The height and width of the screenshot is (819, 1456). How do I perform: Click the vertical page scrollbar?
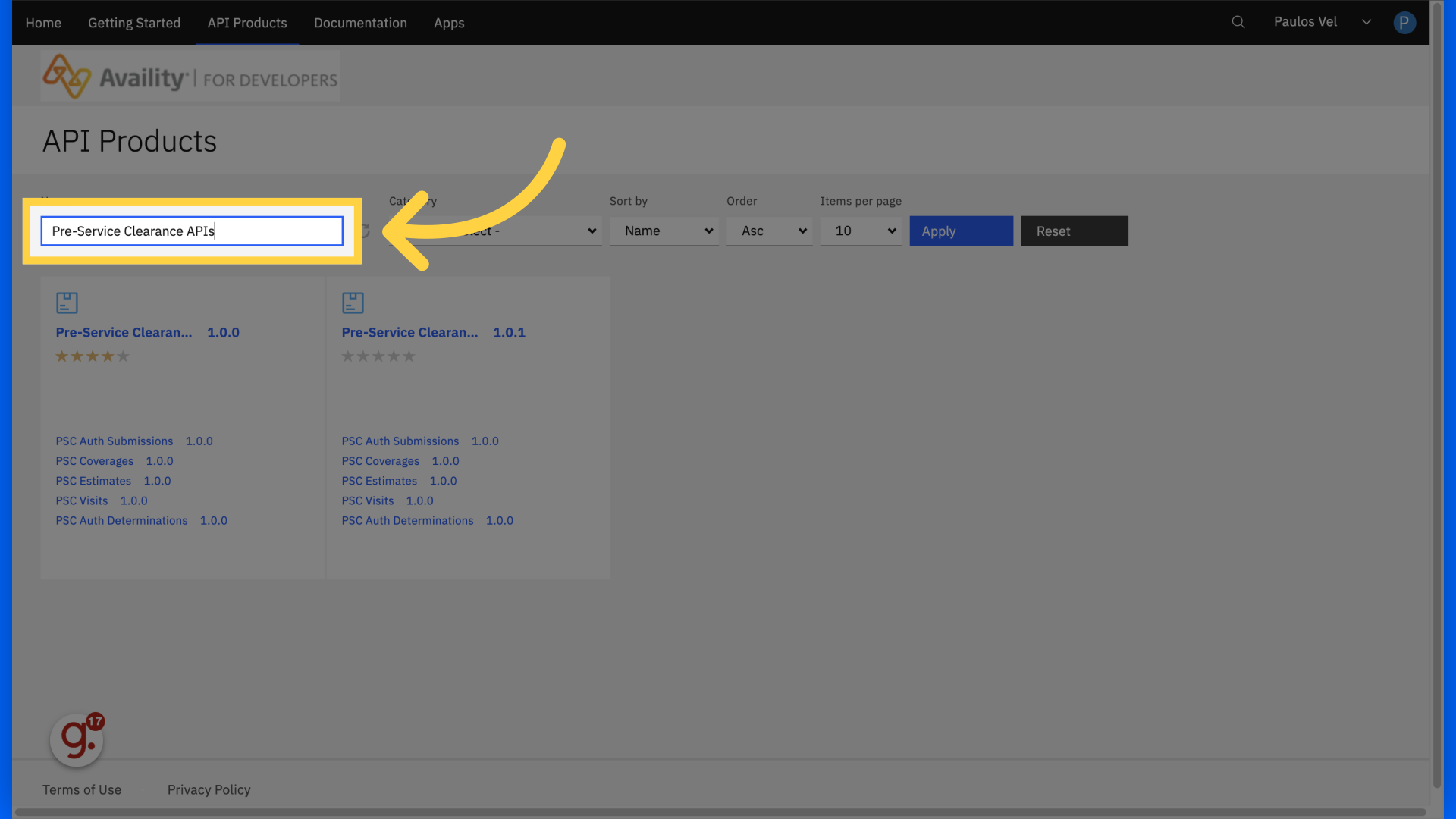click(x=1436, y=394)
